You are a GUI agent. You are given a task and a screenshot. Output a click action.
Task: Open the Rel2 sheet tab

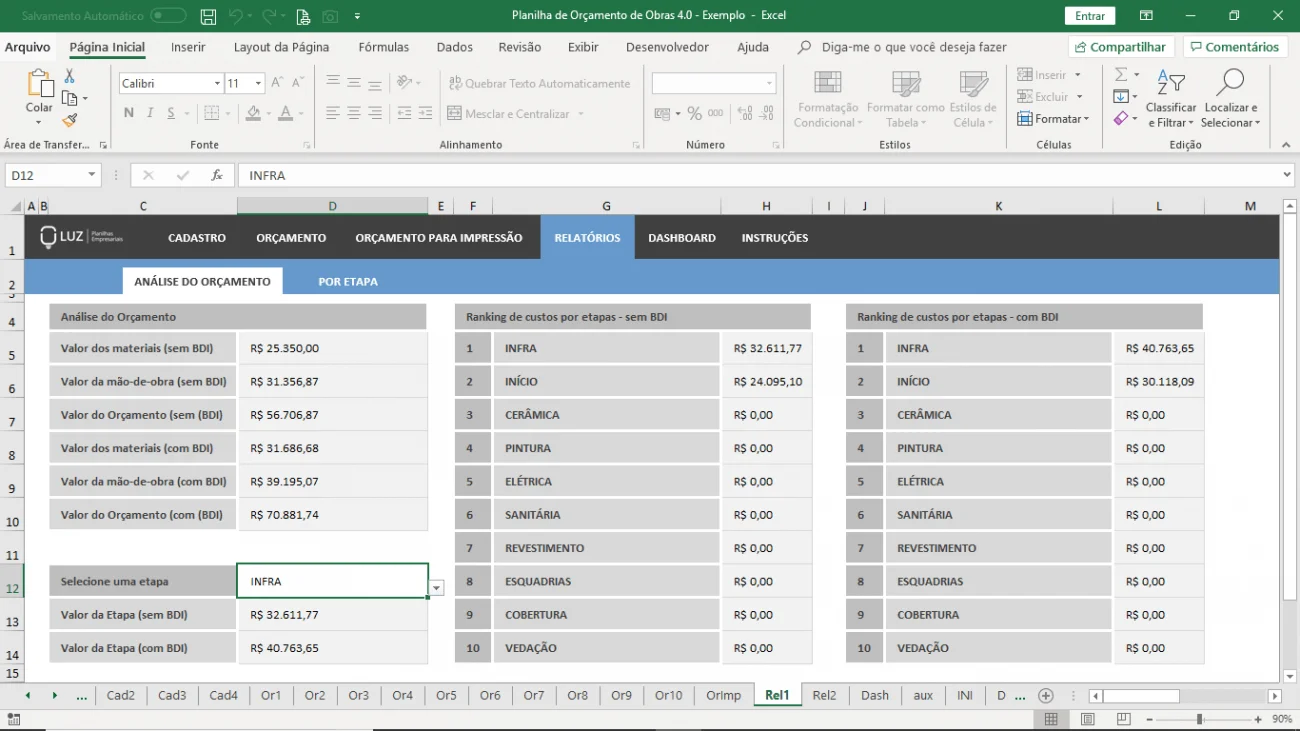click(824, 695)
